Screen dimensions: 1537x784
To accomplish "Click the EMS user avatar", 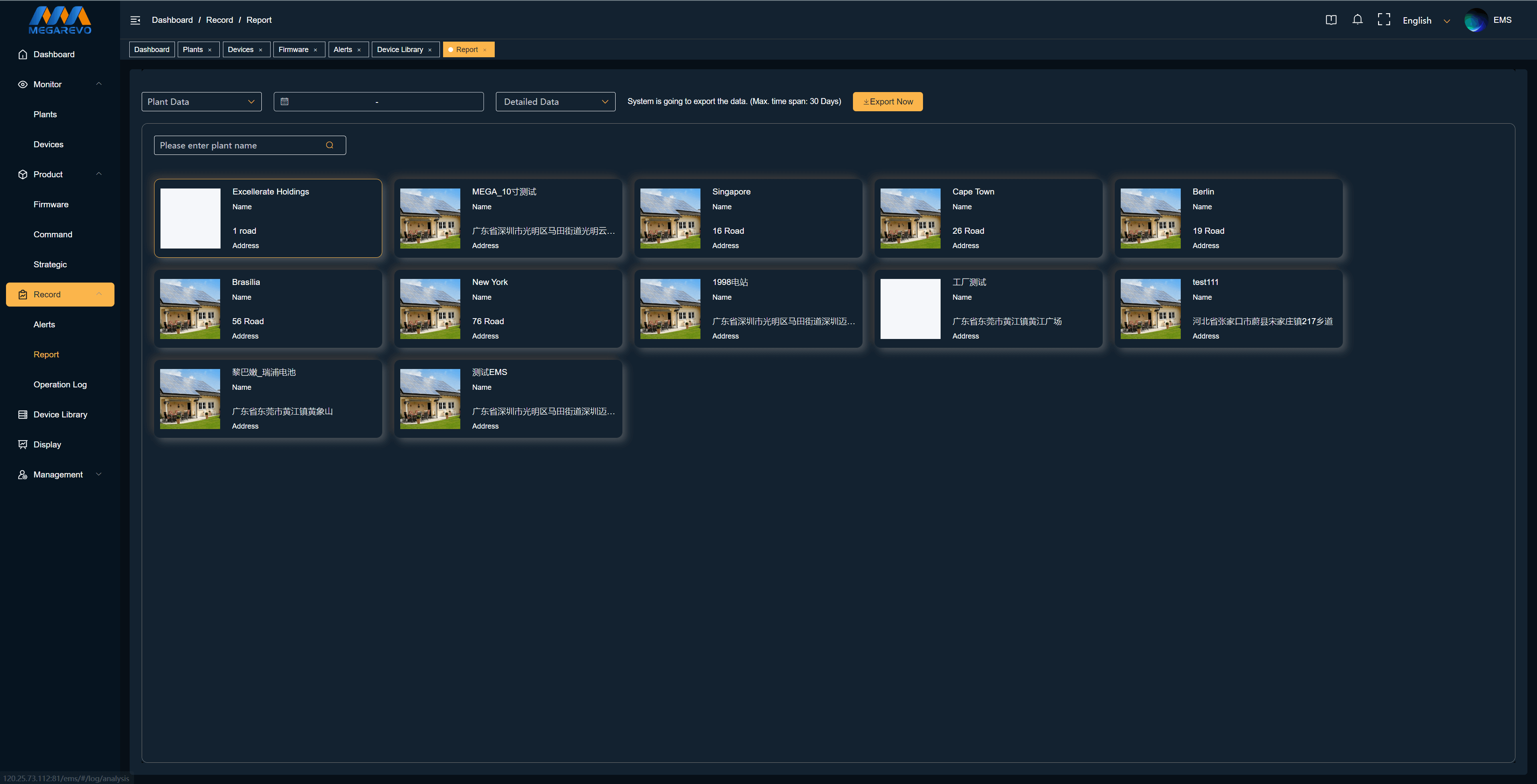I will click(1475, 20).
